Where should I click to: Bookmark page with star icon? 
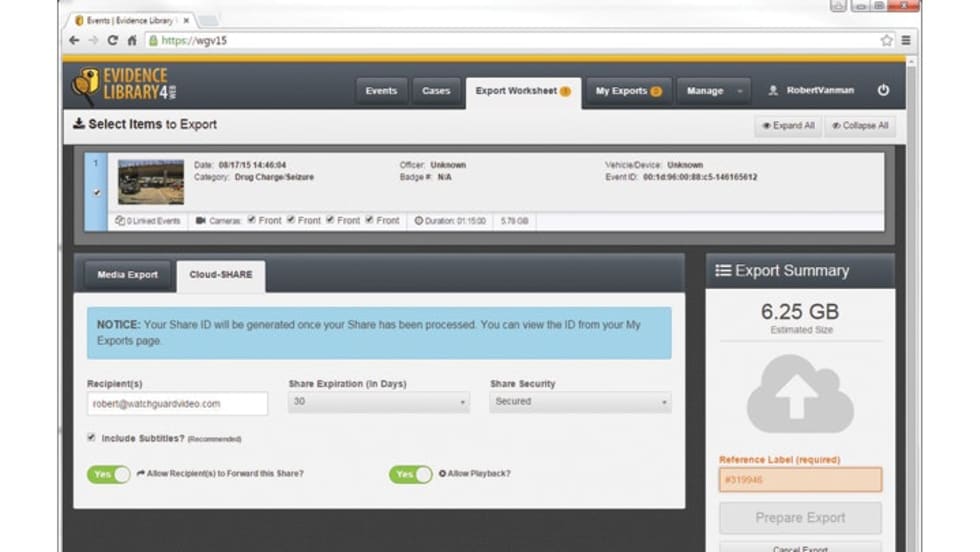pos(886,41)
